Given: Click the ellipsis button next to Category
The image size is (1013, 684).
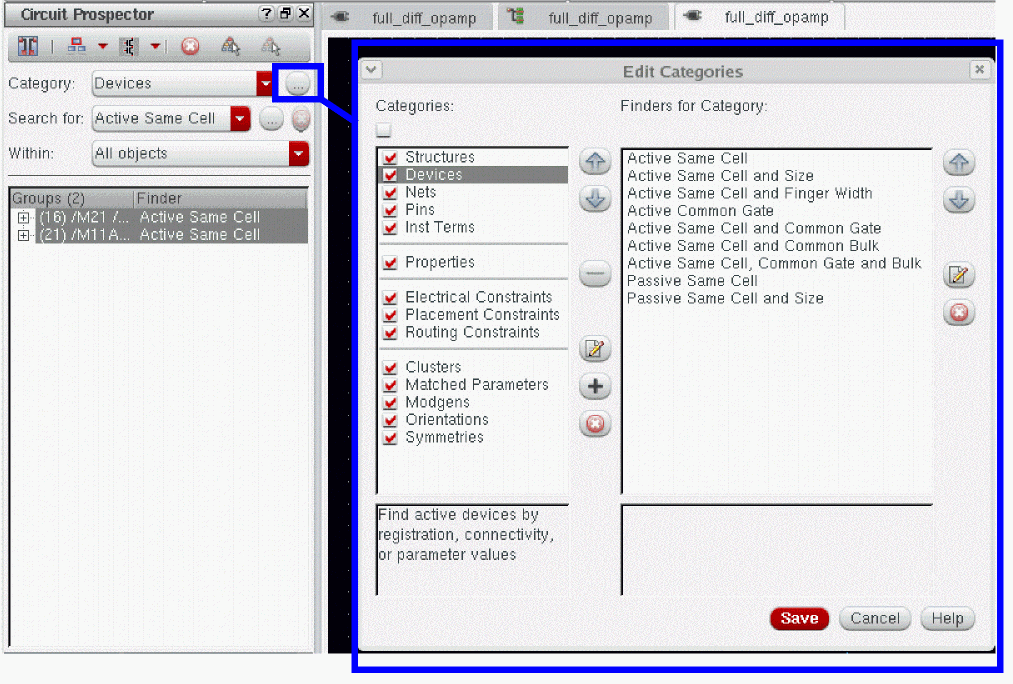Looking at the screenshot, I should click(297, 83).
